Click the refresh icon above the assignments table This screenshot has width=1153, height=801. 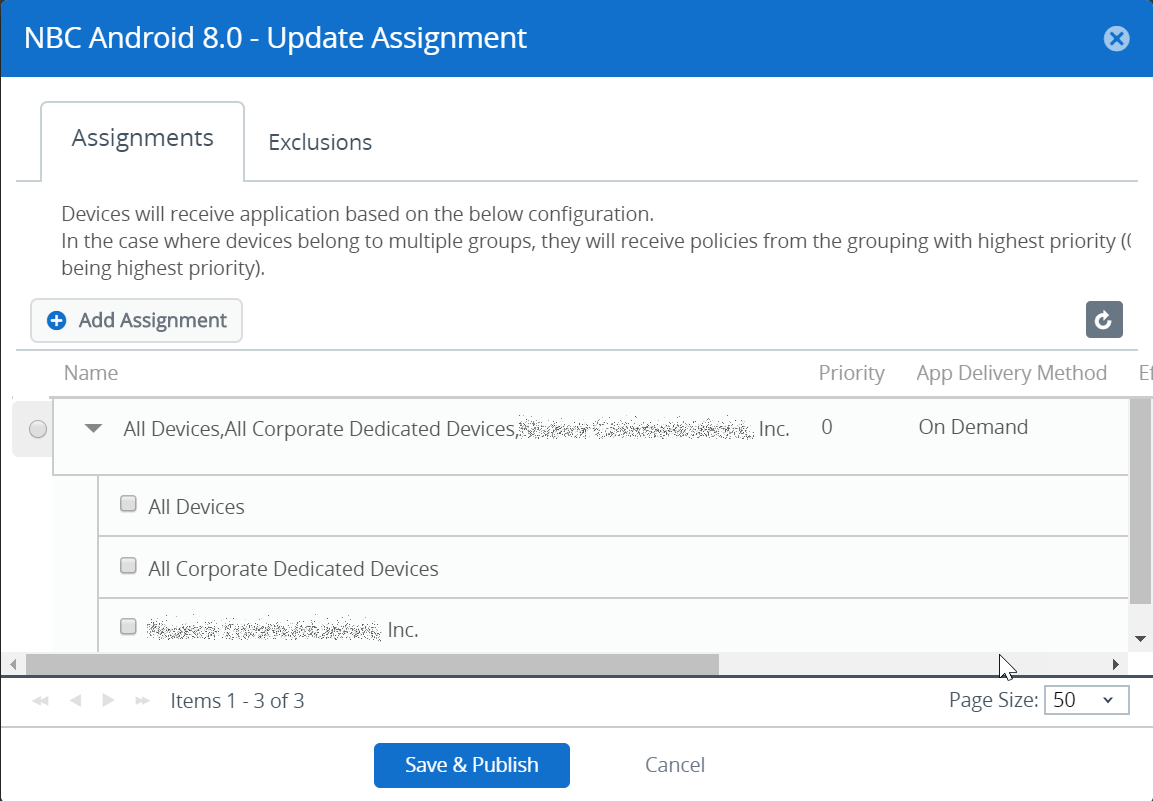point(1104,320)
